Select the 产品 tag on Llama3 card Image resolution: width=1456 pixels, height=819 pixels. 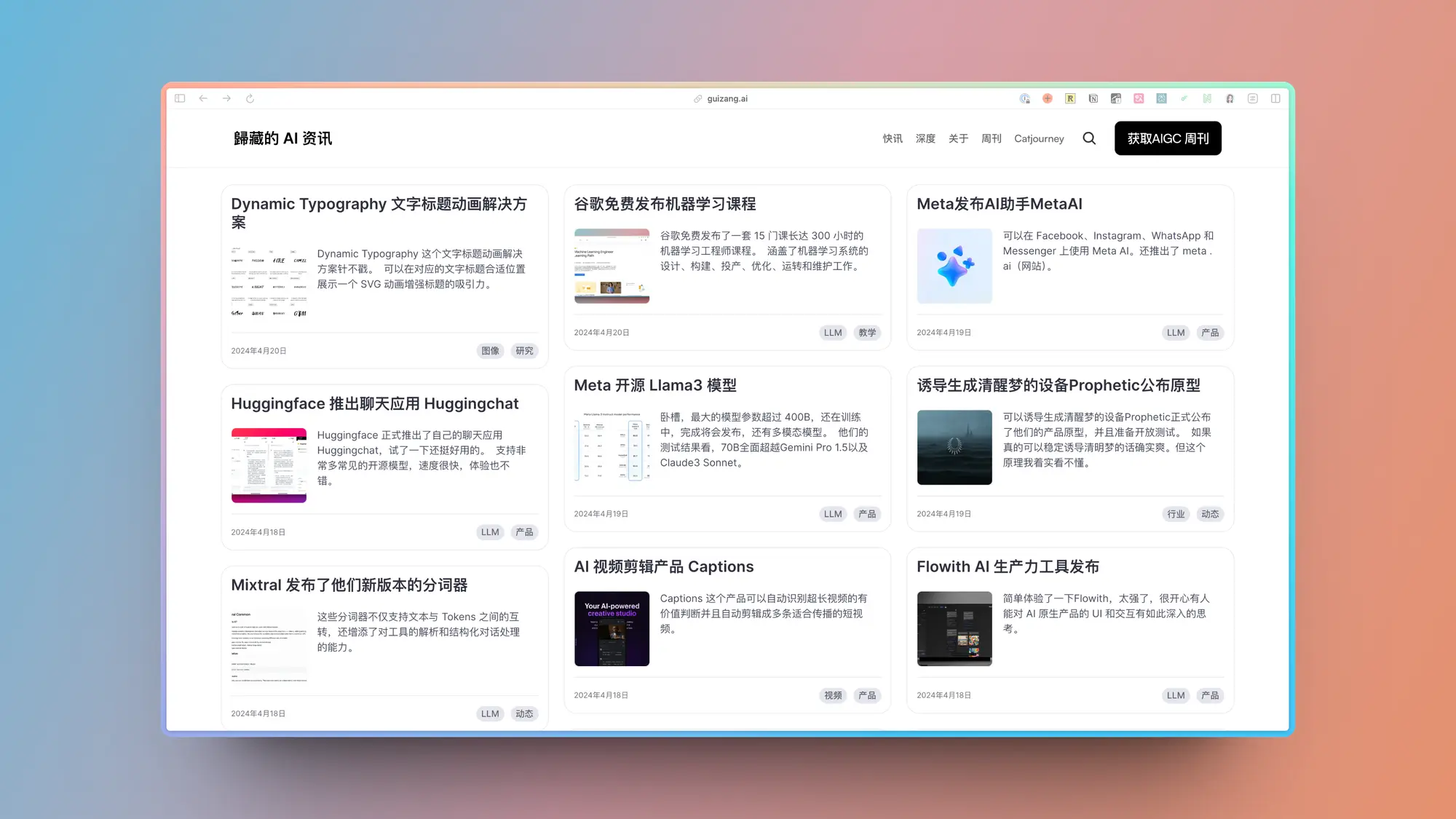coord(867,514)
